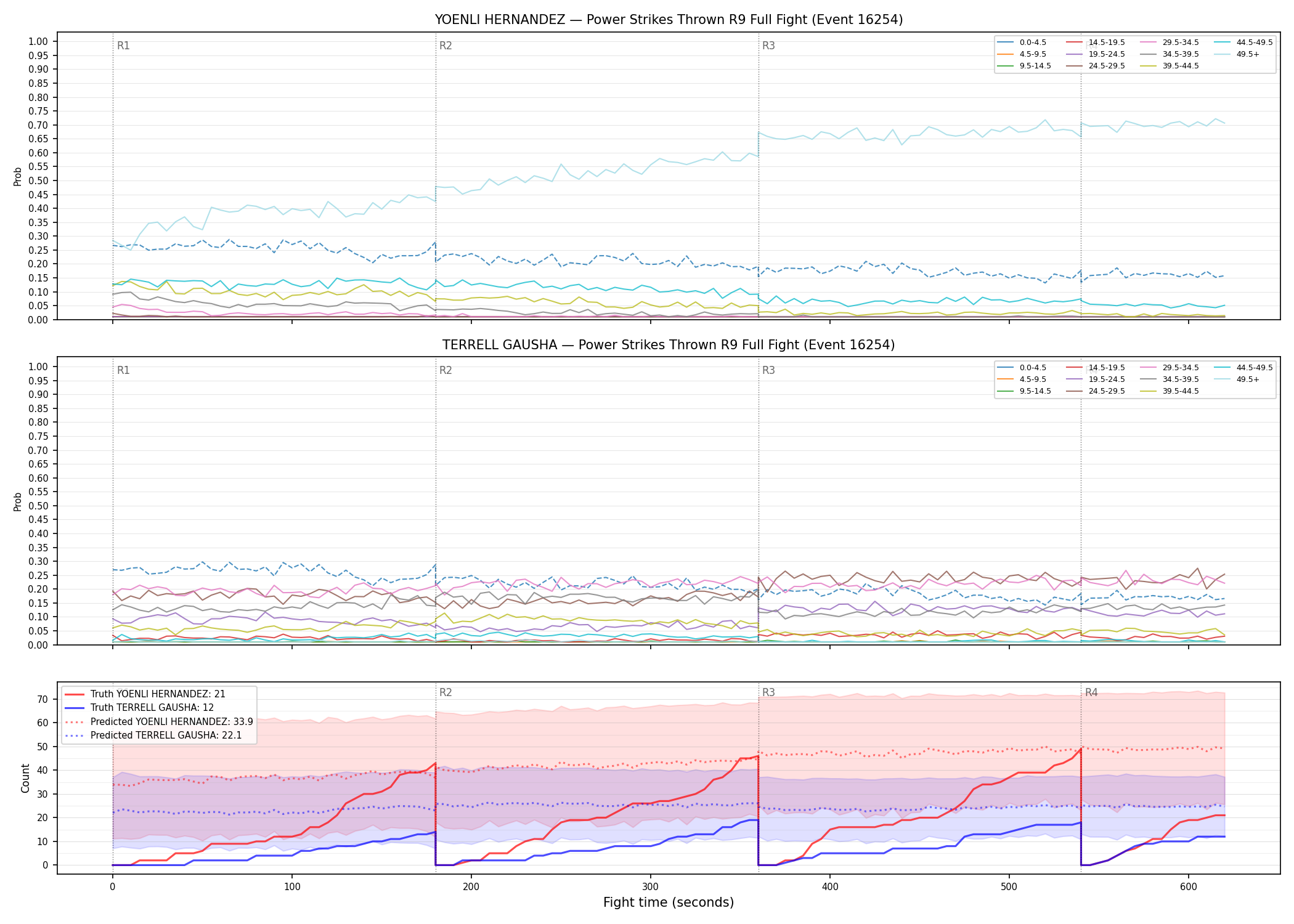Screen dimensions: 1294x924
Task: Click the R2 round label in Count chart
Action: click(446, 693)
